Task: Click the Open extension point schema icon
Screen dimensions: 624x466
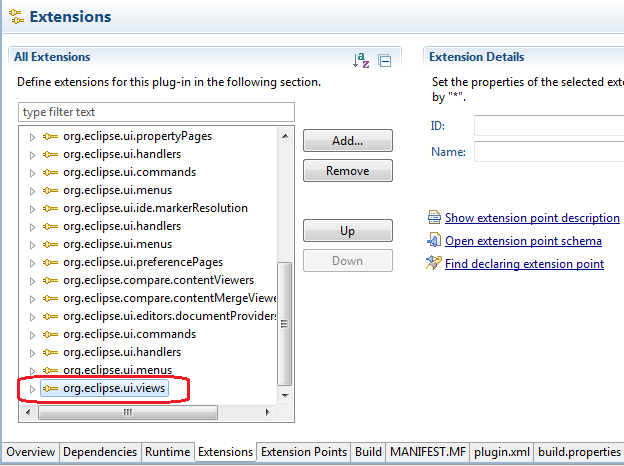Action: tap(434, 240)
